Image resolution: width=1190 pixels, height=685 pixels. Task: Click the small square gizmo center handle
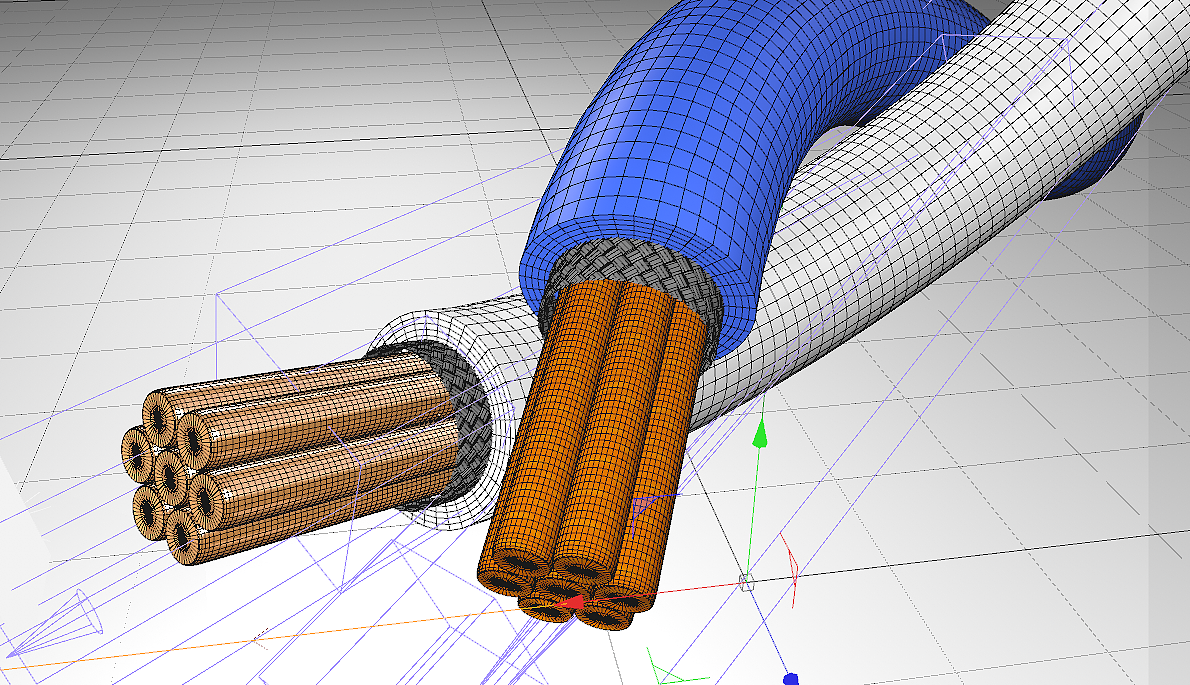745,582
